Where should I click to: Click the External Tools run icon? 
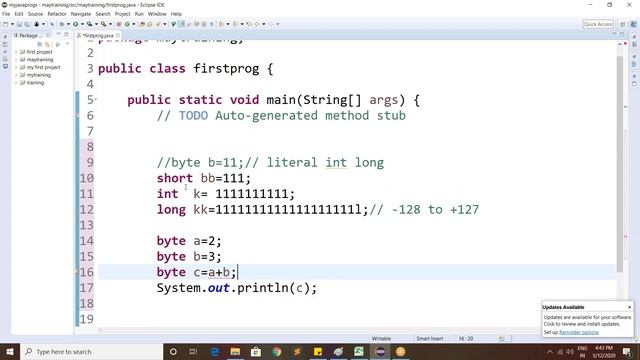(104, 24)
